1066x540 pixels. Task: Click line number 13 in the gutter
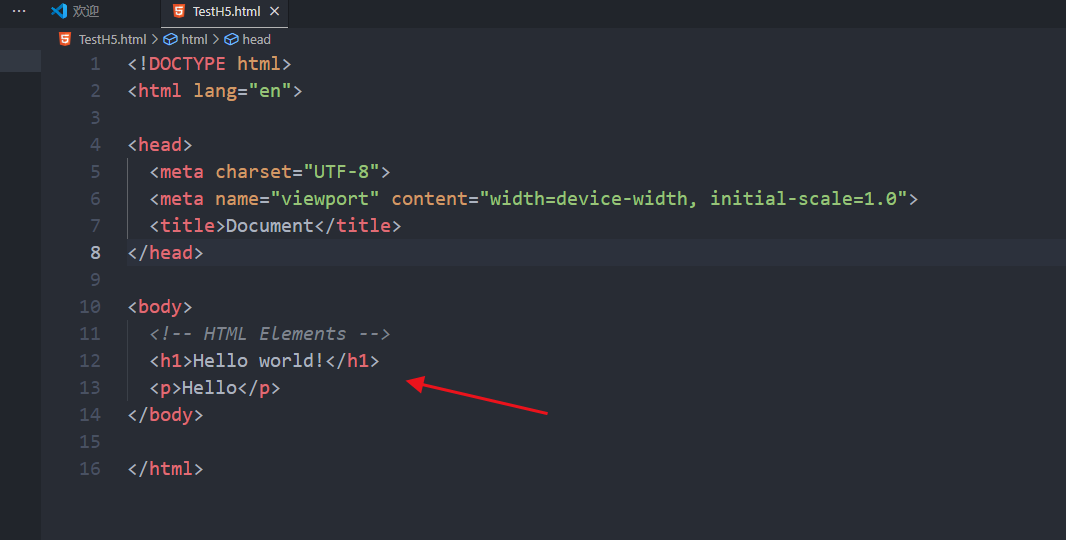point(90,388)
